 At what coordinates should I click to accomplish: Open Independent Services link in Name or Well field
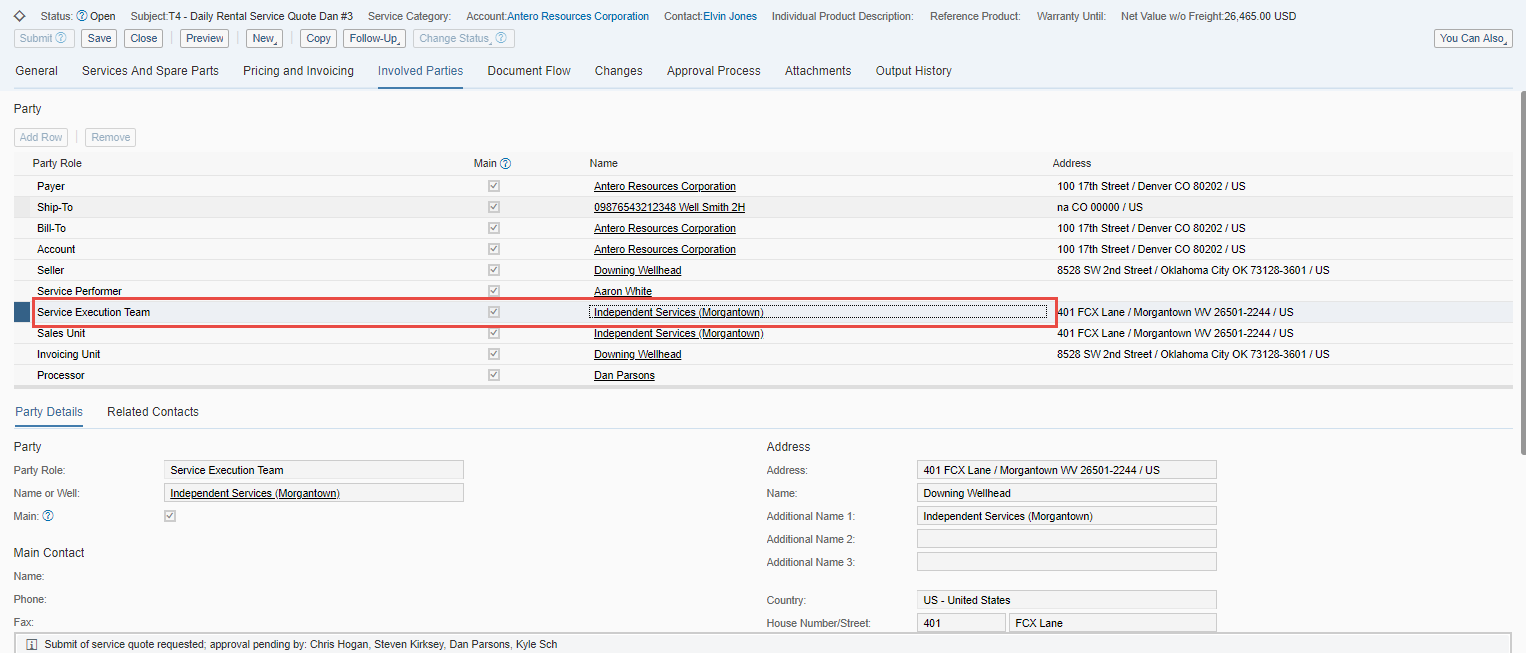pos(255,493)
